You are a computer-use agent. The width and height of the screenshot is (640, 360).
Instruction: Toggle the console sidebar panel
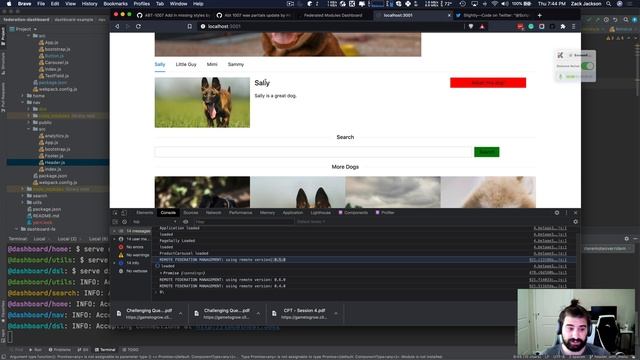(x=116, y=222)
